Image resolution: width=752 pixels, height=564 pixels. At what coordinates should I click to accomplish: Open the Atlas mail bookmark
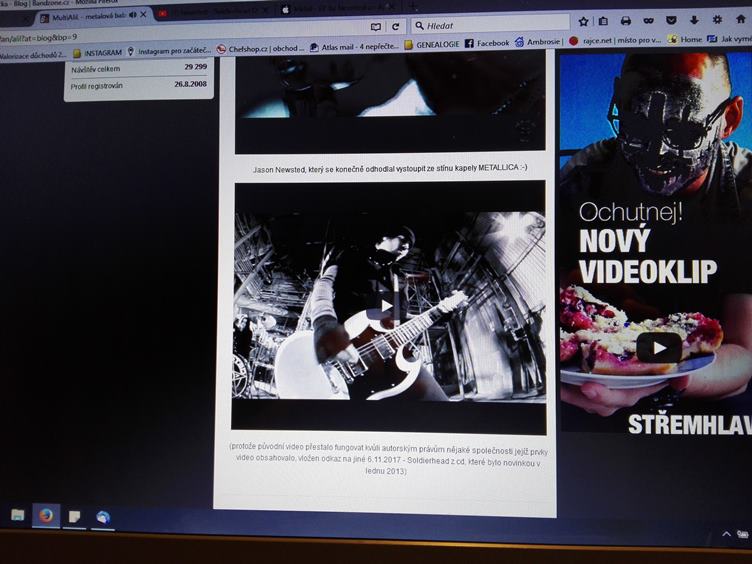pos(354,47)
